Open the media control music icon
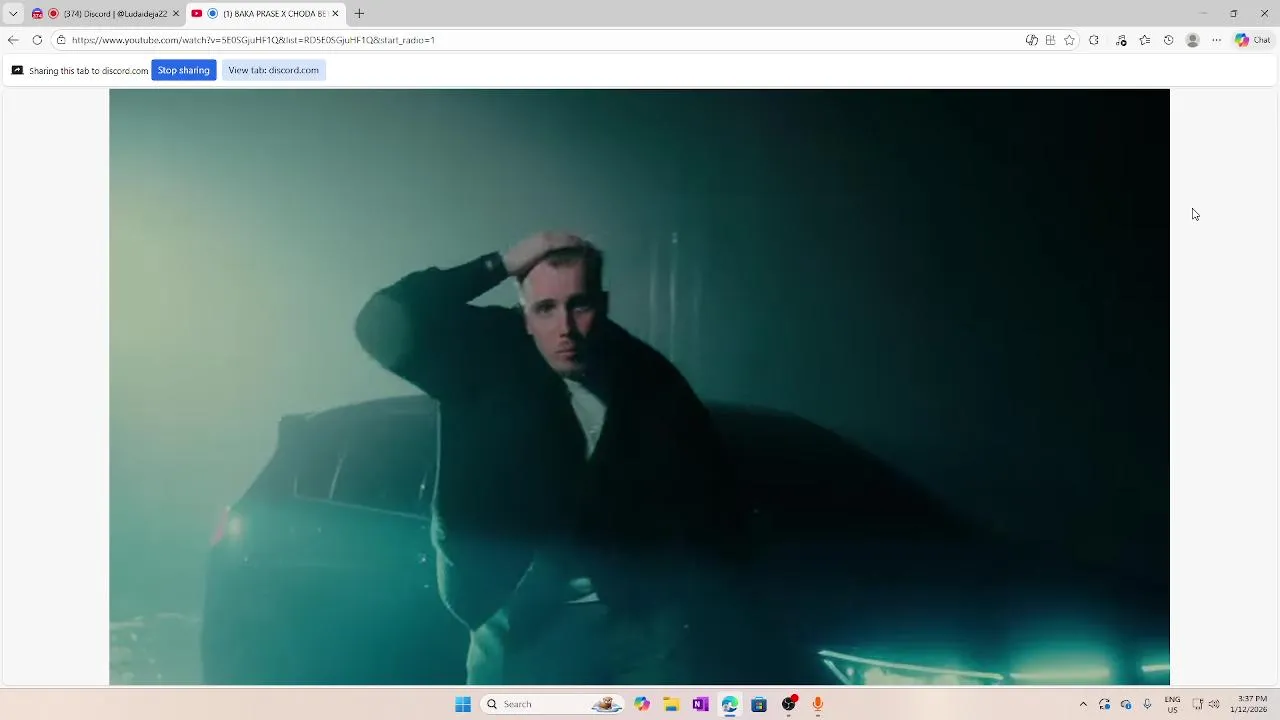 tap(1121, 40)
